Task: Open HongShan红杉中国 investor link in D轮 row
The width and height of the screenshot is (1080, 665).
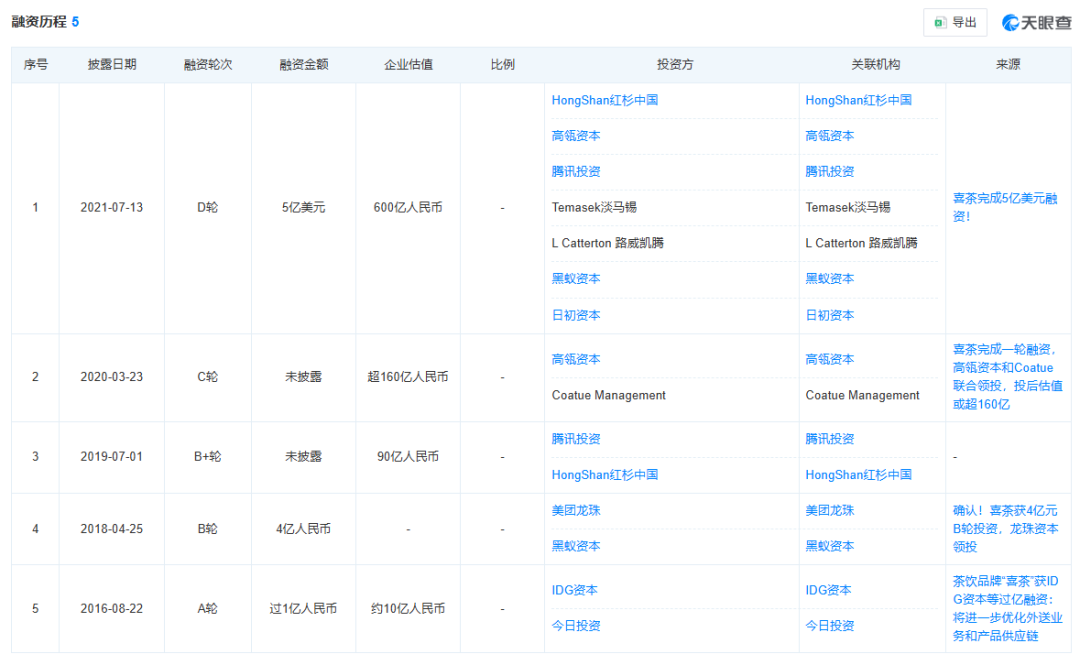Action: click(605, 100)
